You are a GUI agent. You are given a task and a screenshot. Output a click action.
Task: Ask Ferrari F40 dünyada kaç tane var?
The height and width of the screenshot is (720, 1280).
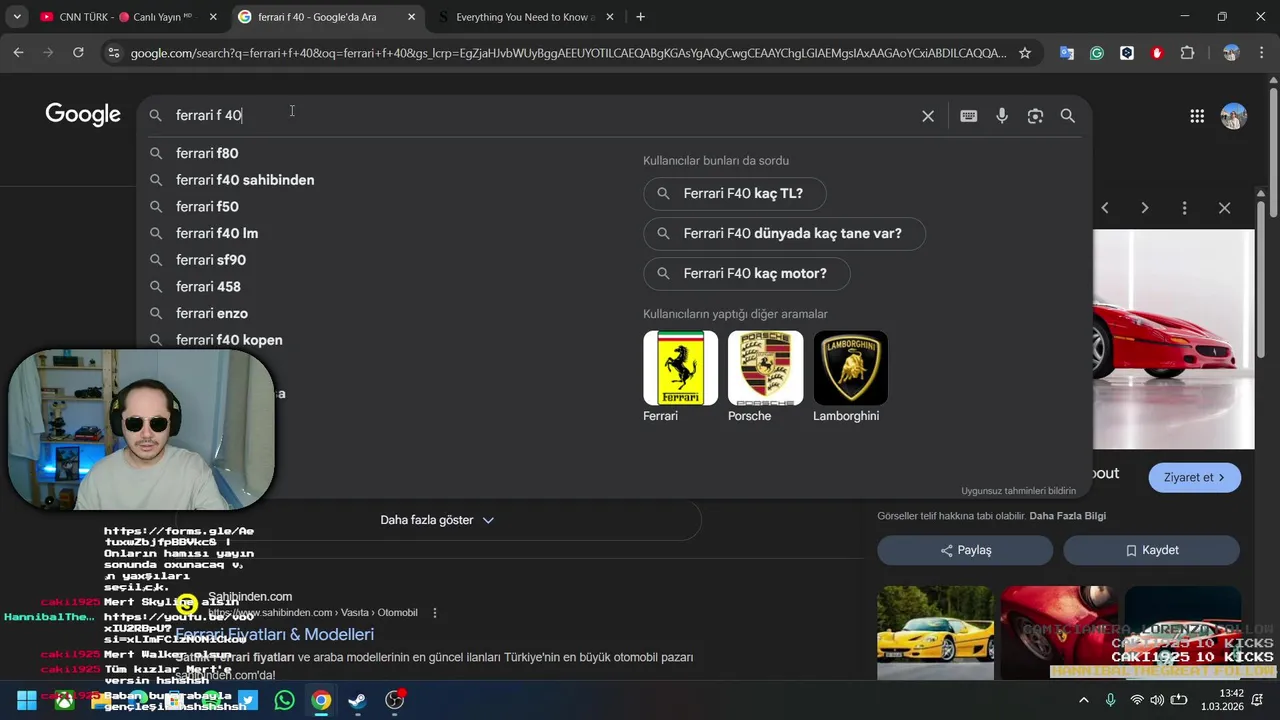(x=784, y=233)
